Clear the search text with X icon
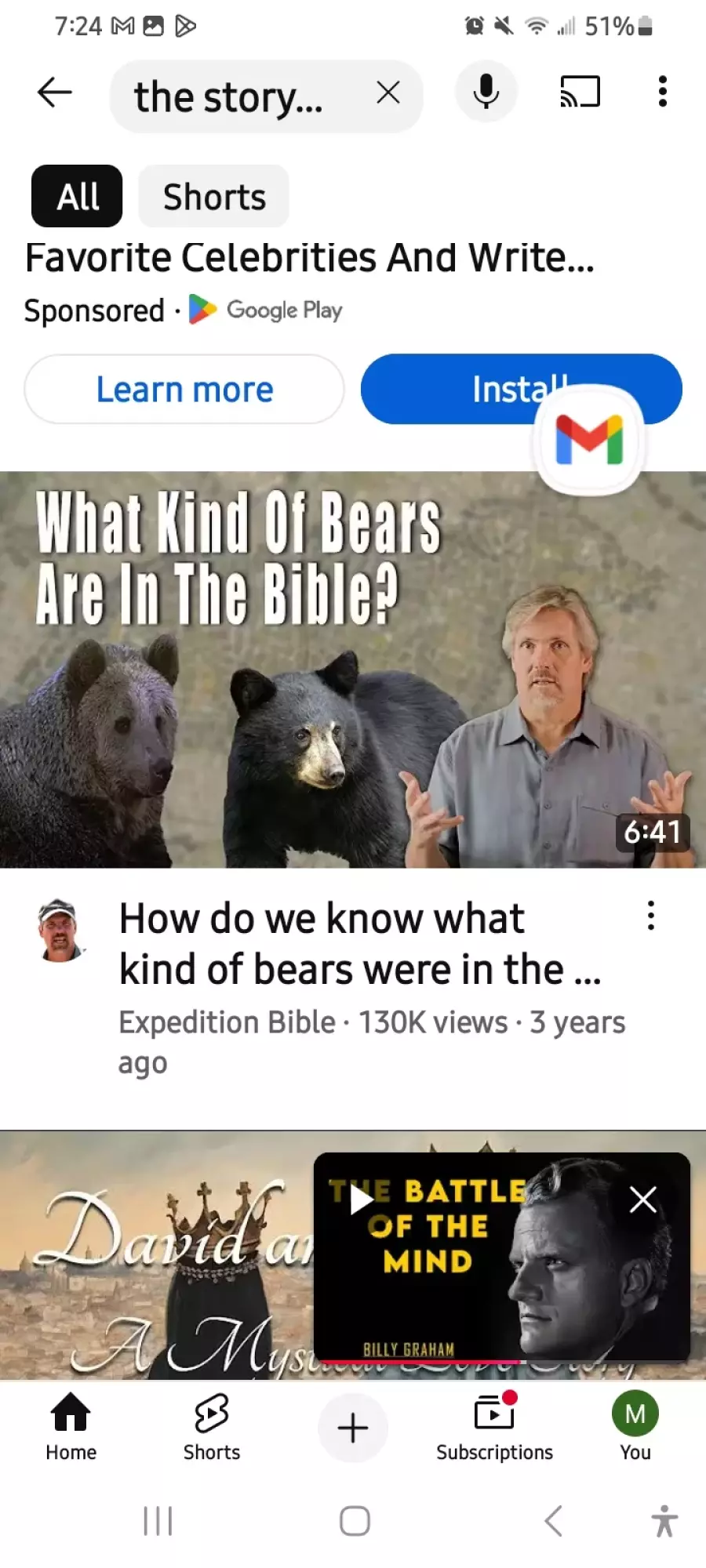The image size is (706, 1568). point(388,93)
